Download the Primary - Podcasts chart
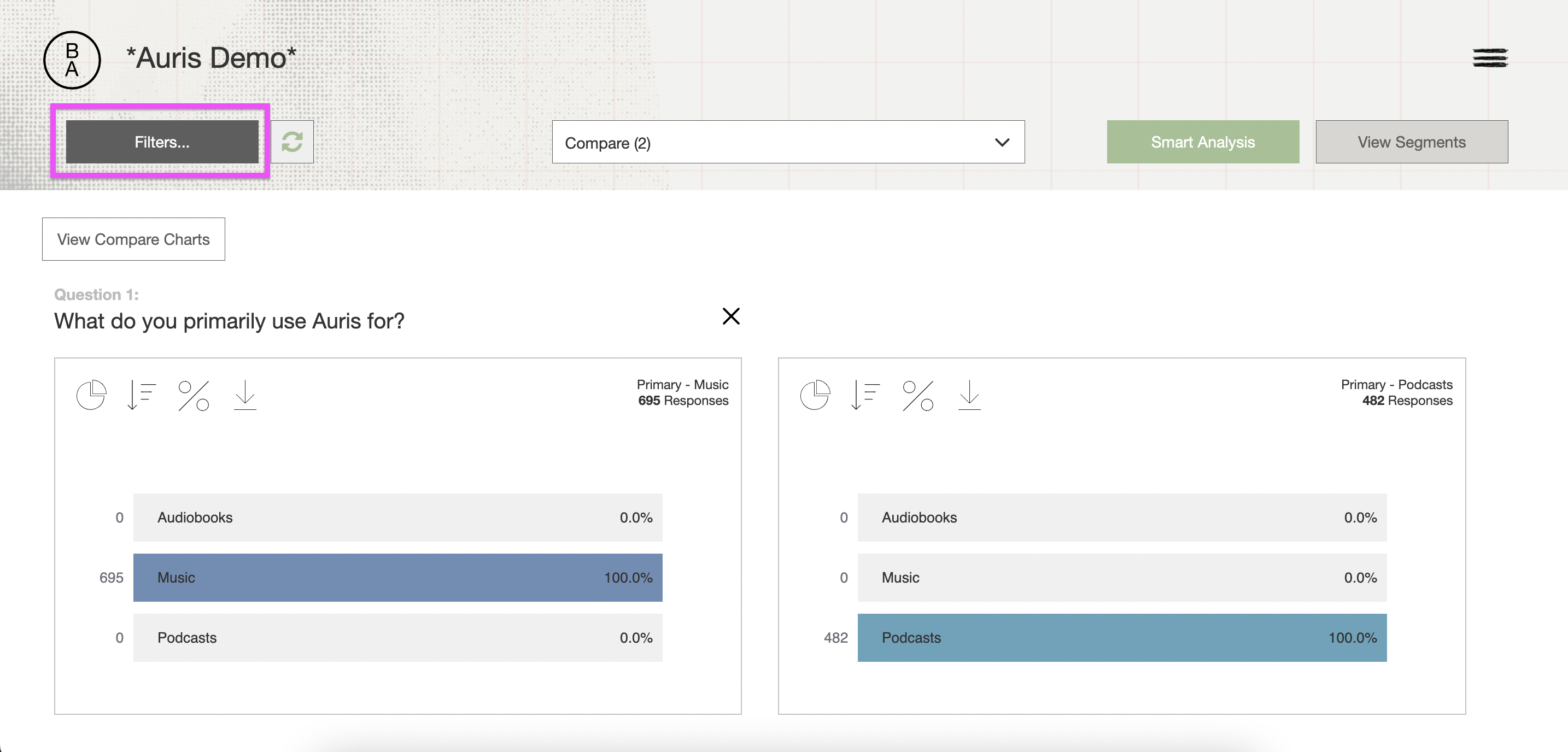 point(969,396)
